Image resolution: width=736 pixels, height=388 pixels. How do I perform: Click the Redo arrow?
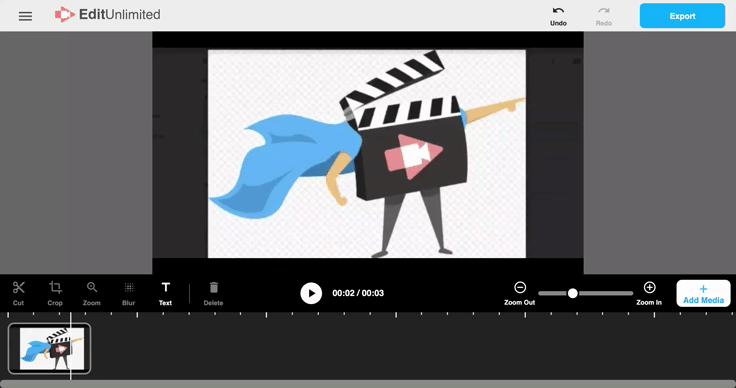pyautogui.click(x=604, y=16)
